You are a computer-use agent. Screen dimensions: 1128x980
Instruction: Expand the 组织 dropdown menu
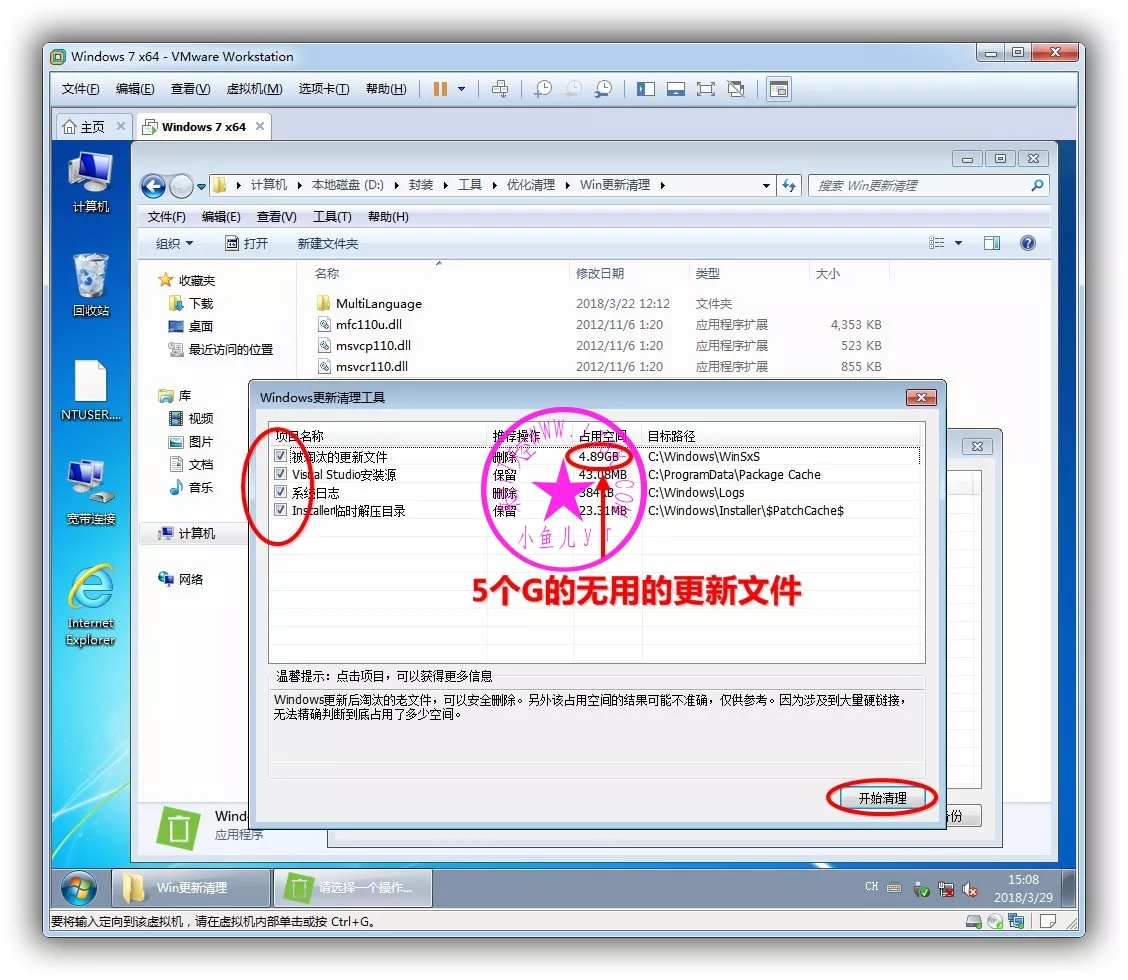tap(175, 244)
